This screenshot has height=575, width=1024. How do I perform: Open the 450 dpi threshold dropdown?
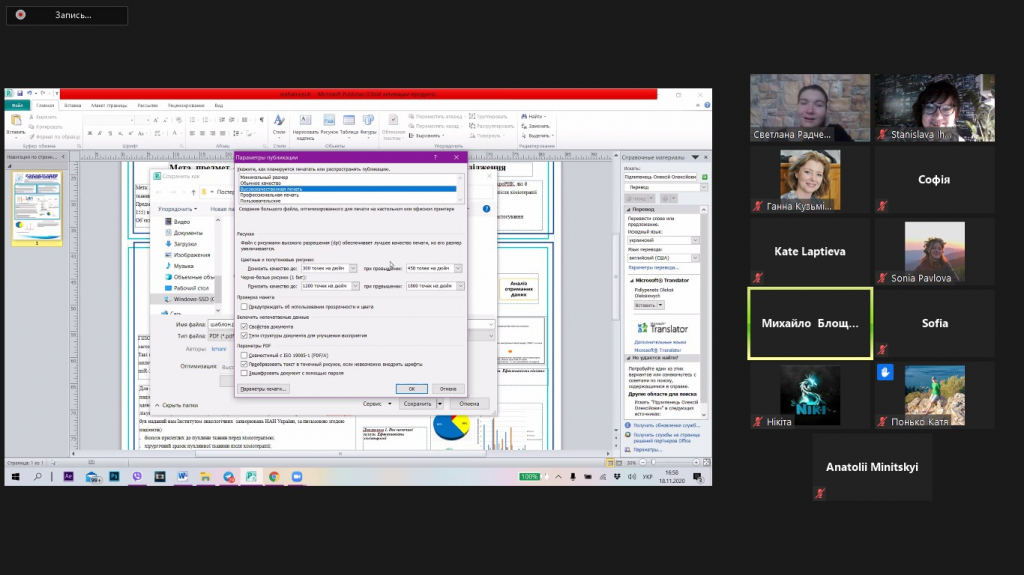tap(458, 268)
